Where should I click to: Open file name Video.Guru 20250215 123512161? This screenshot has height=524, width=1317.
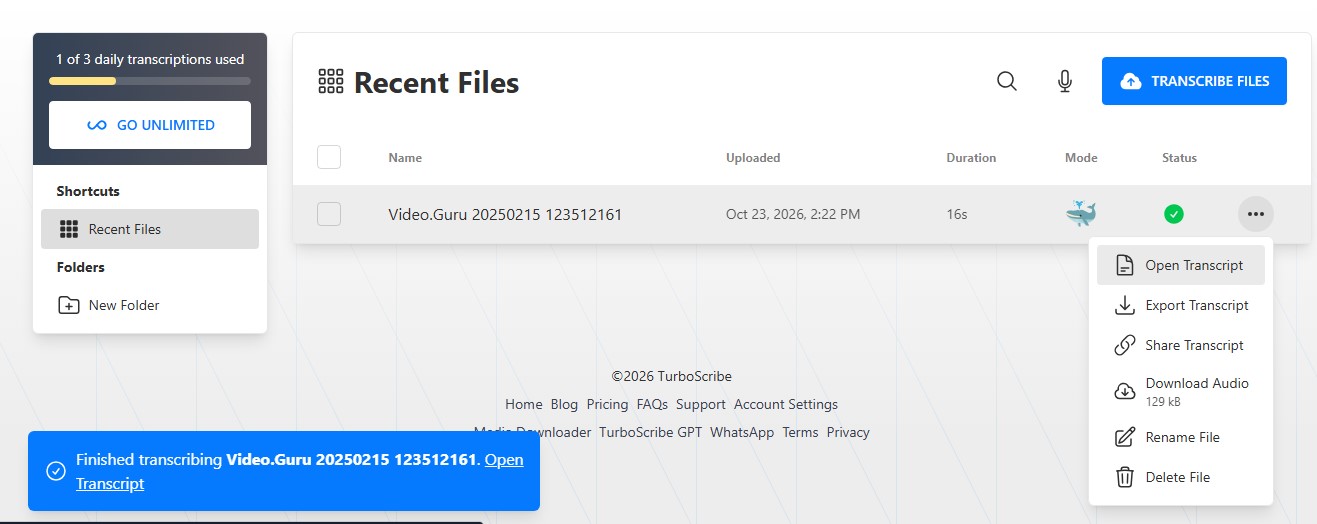coord(505,214)
